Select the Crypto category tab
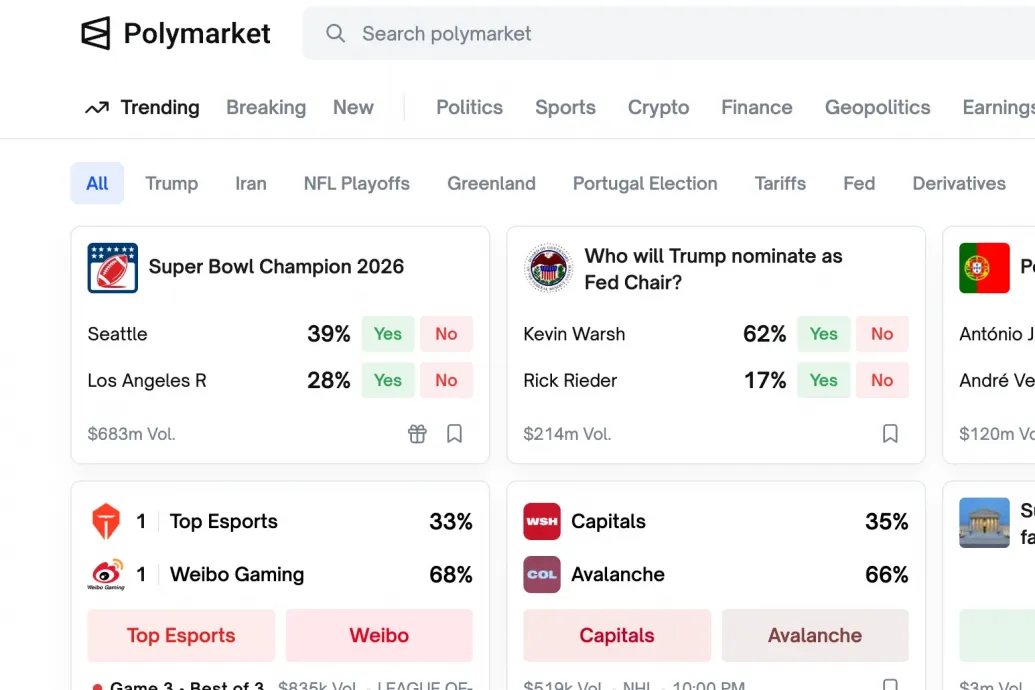This screenshot has width=1035, height=690. [x=658, y=107]
